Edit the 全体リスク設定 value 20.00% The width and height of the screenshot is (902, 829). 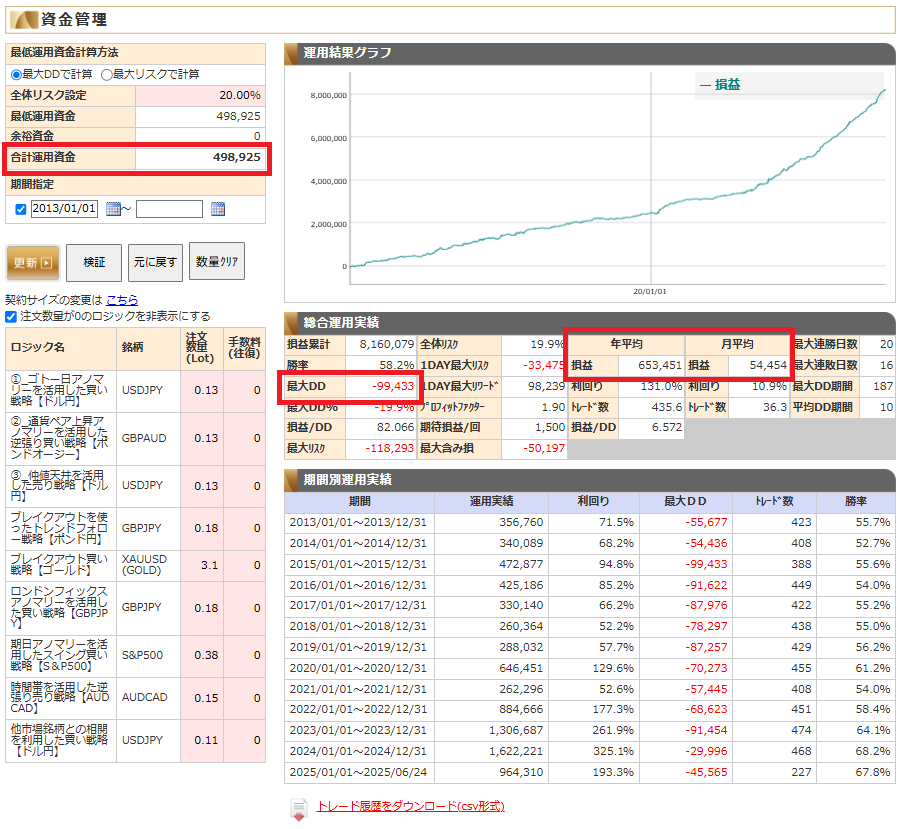(x=200, y=95)
